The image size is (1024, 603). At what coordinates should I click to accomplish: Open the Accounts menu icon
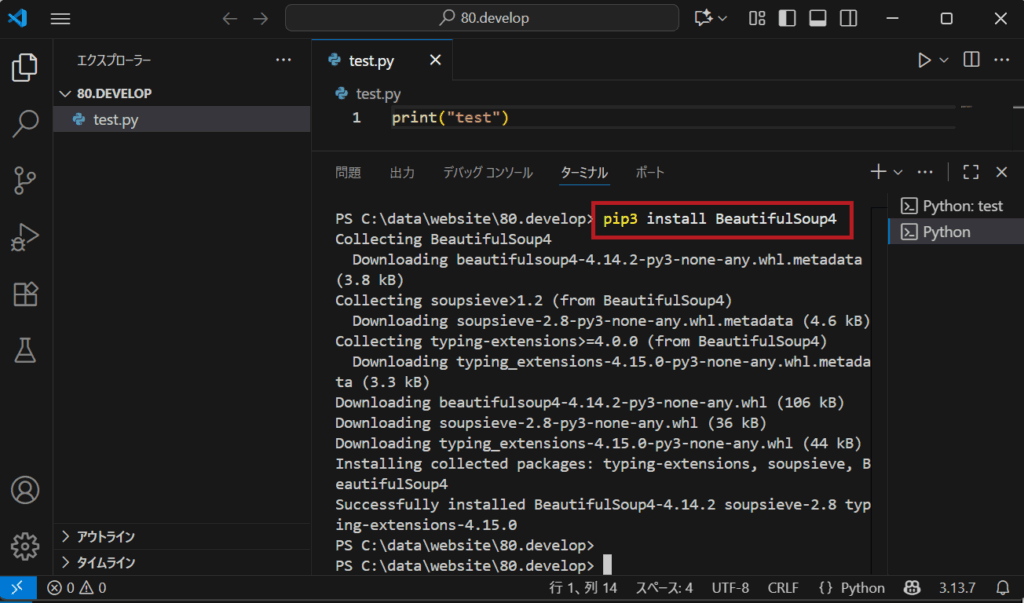tap(25, 491)
